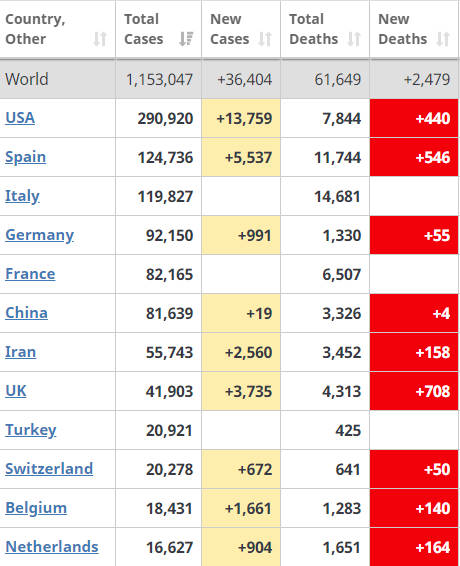Open the Turkey country link
This screenshot has height=566, width=460.
click(x=31, y=430)
